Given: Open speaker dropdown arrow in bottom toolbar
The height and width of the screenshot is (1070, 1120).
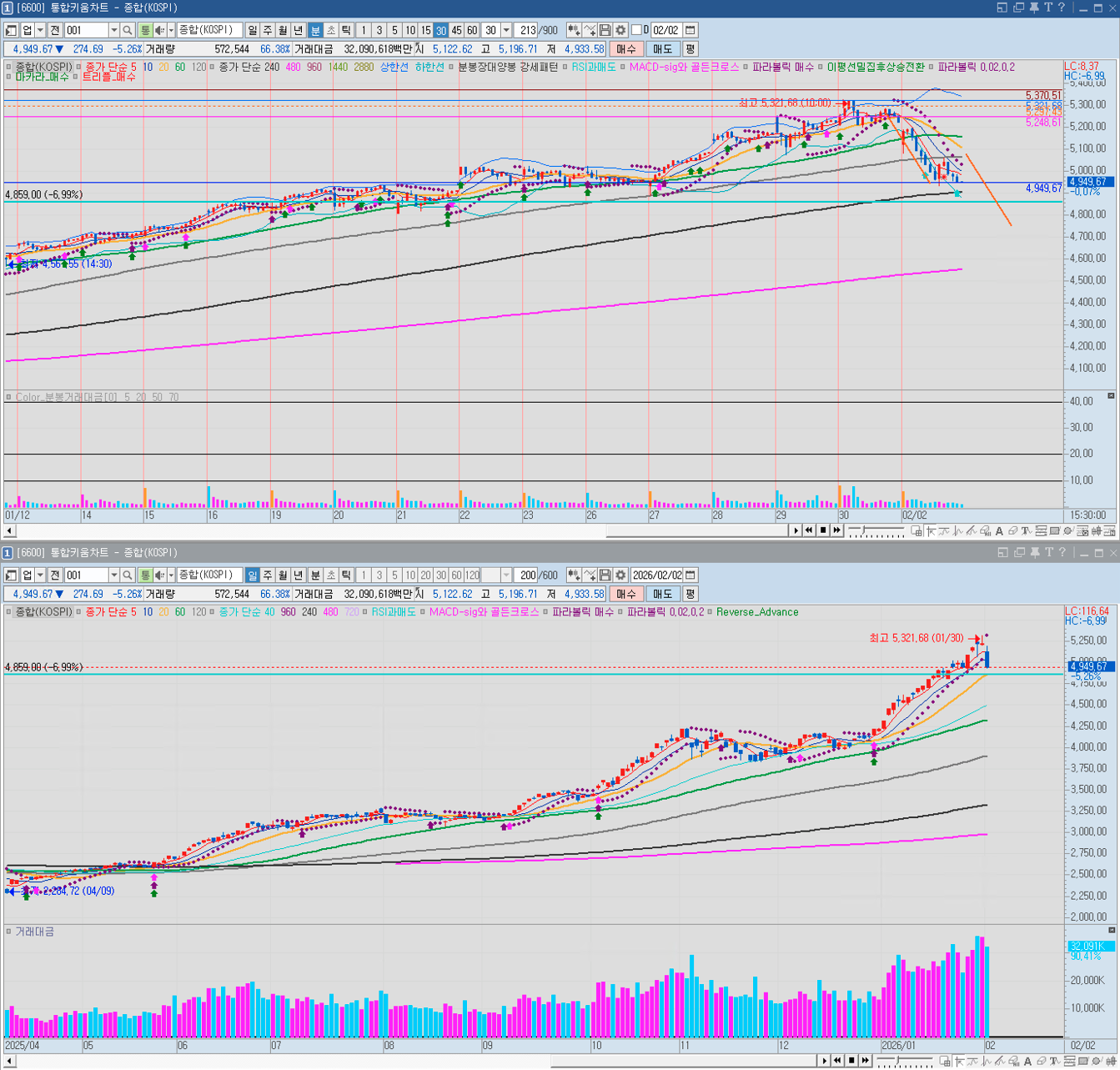Looking at the screenshot, I should [171, 575].
